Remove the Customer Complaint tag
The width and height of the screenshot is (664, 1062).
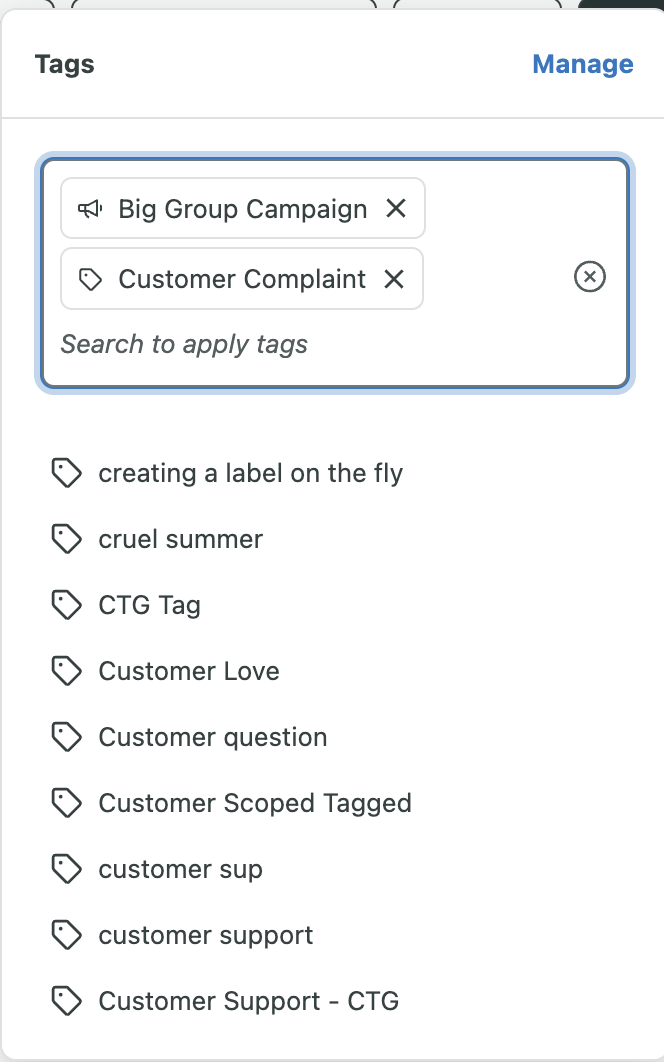(x=394, y=278)
